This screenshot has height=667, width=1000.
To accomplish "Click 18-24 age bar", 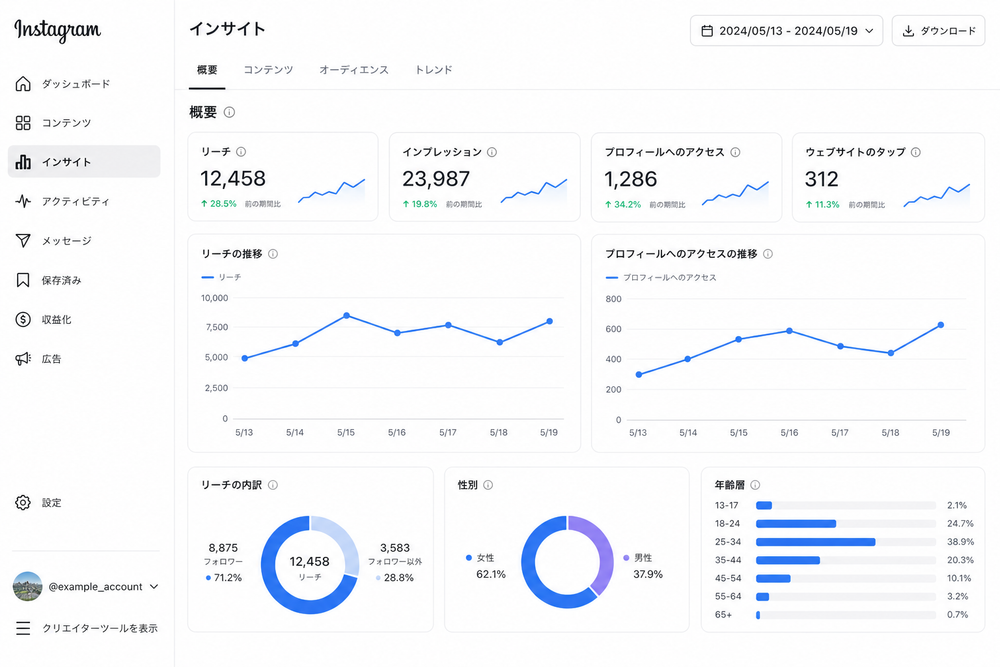I will [x=796, y=524].
